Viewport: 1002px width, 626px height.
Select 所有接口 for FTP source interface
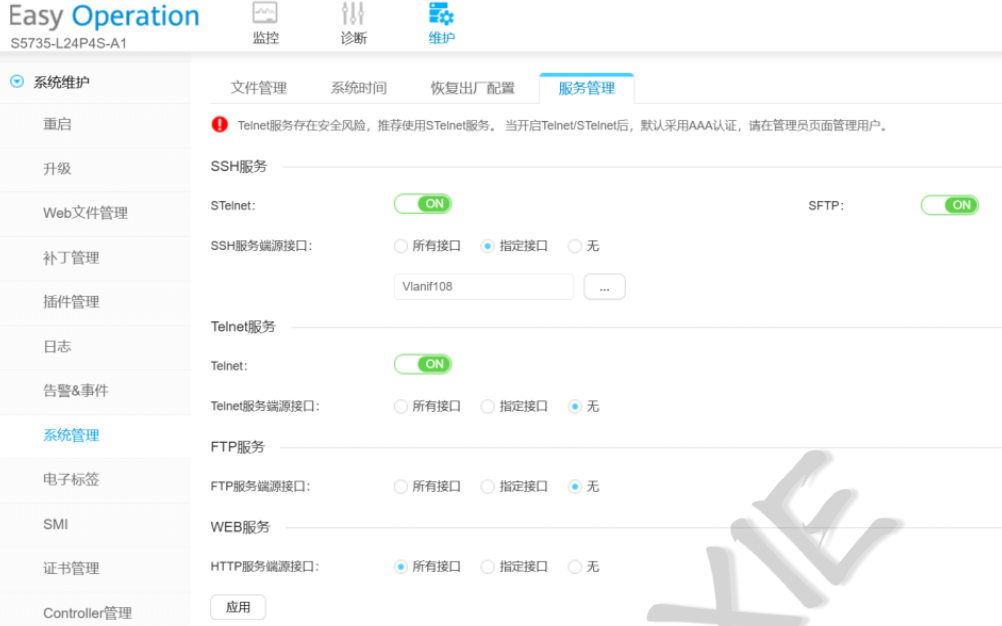point(401,486)
